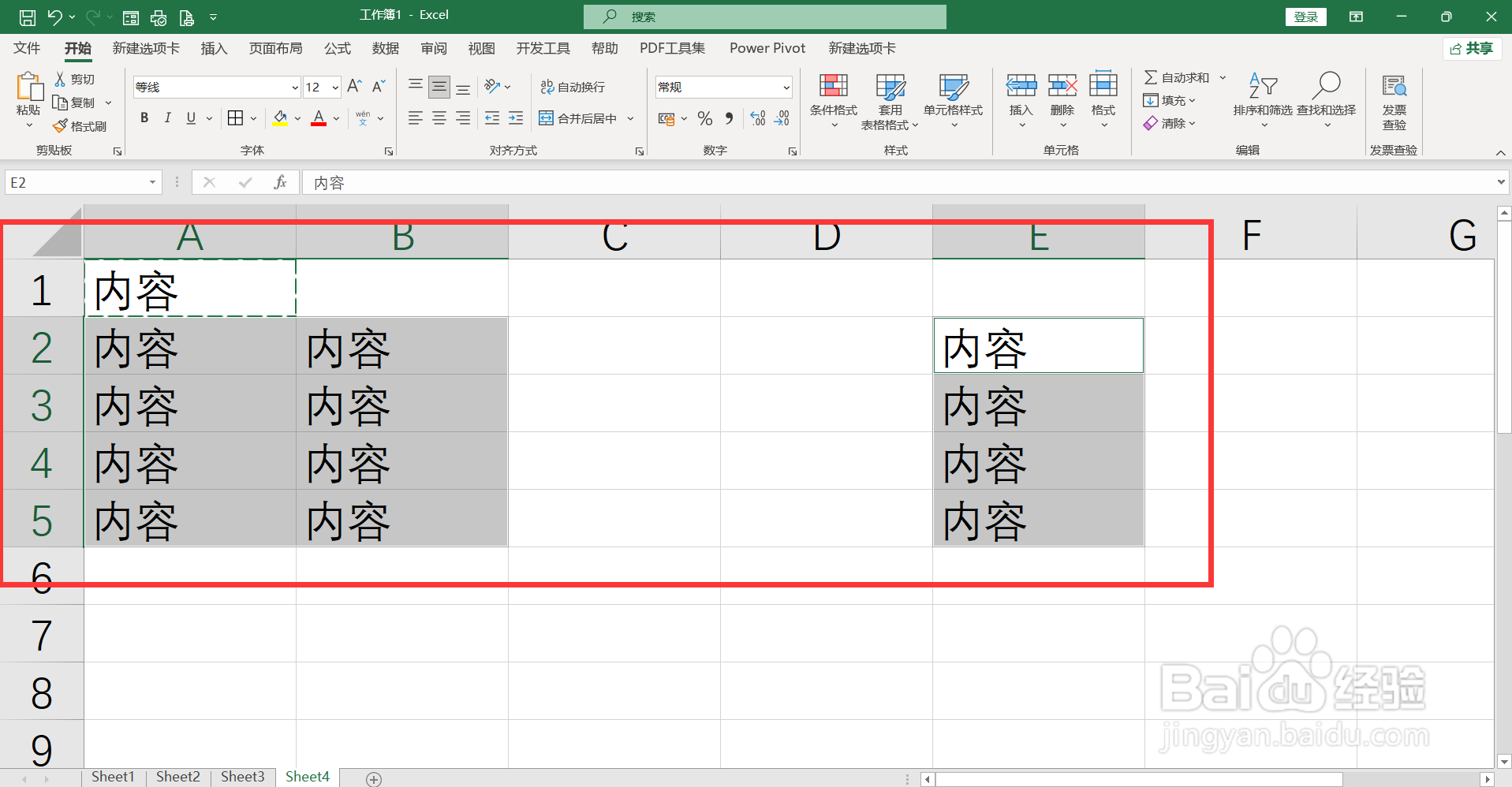The width and height of the screenshot is (1512, 787).
Task: Switch to the Power Pivot tab
Action: [767, 48]
